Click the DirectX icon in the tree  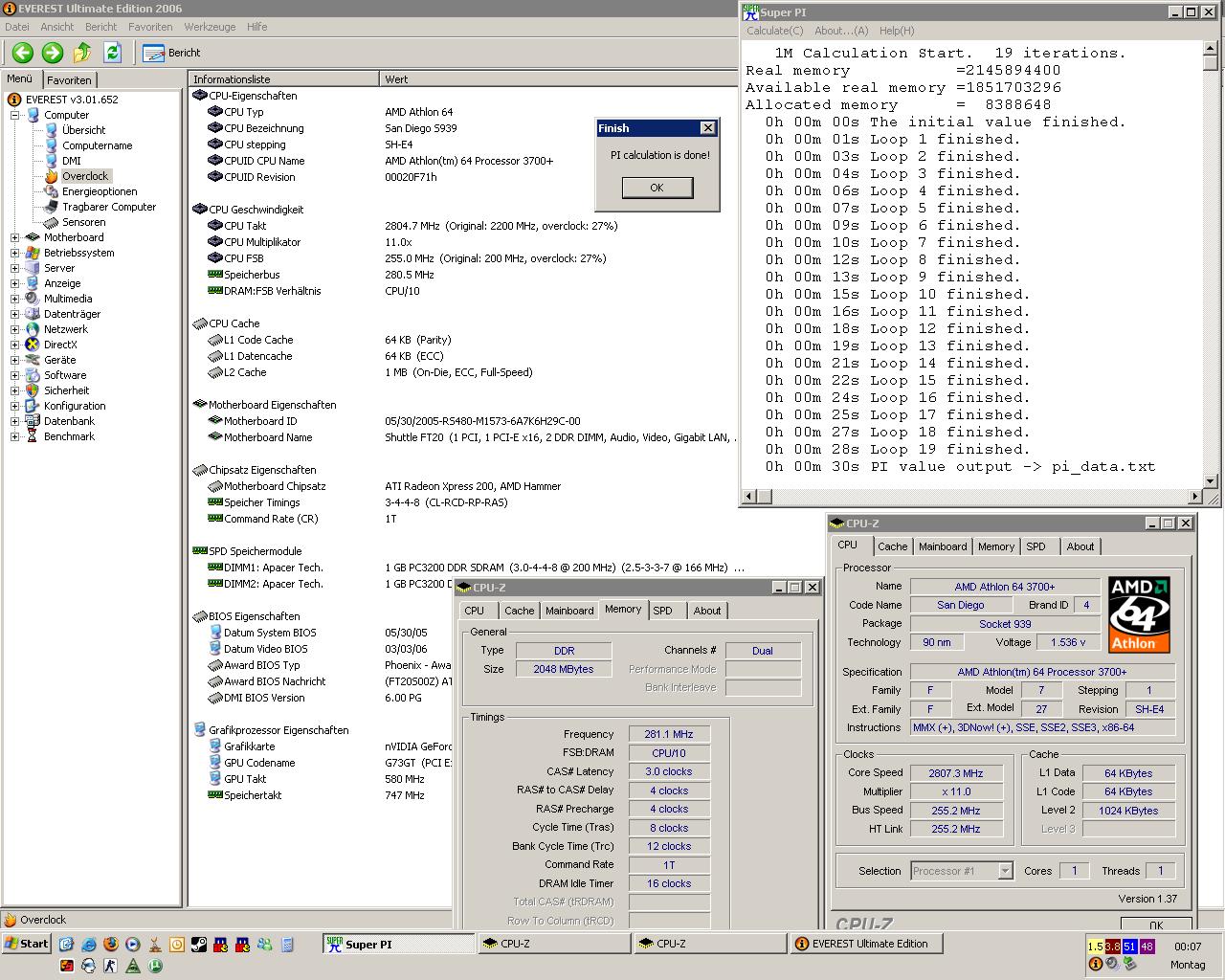point(33,345)
